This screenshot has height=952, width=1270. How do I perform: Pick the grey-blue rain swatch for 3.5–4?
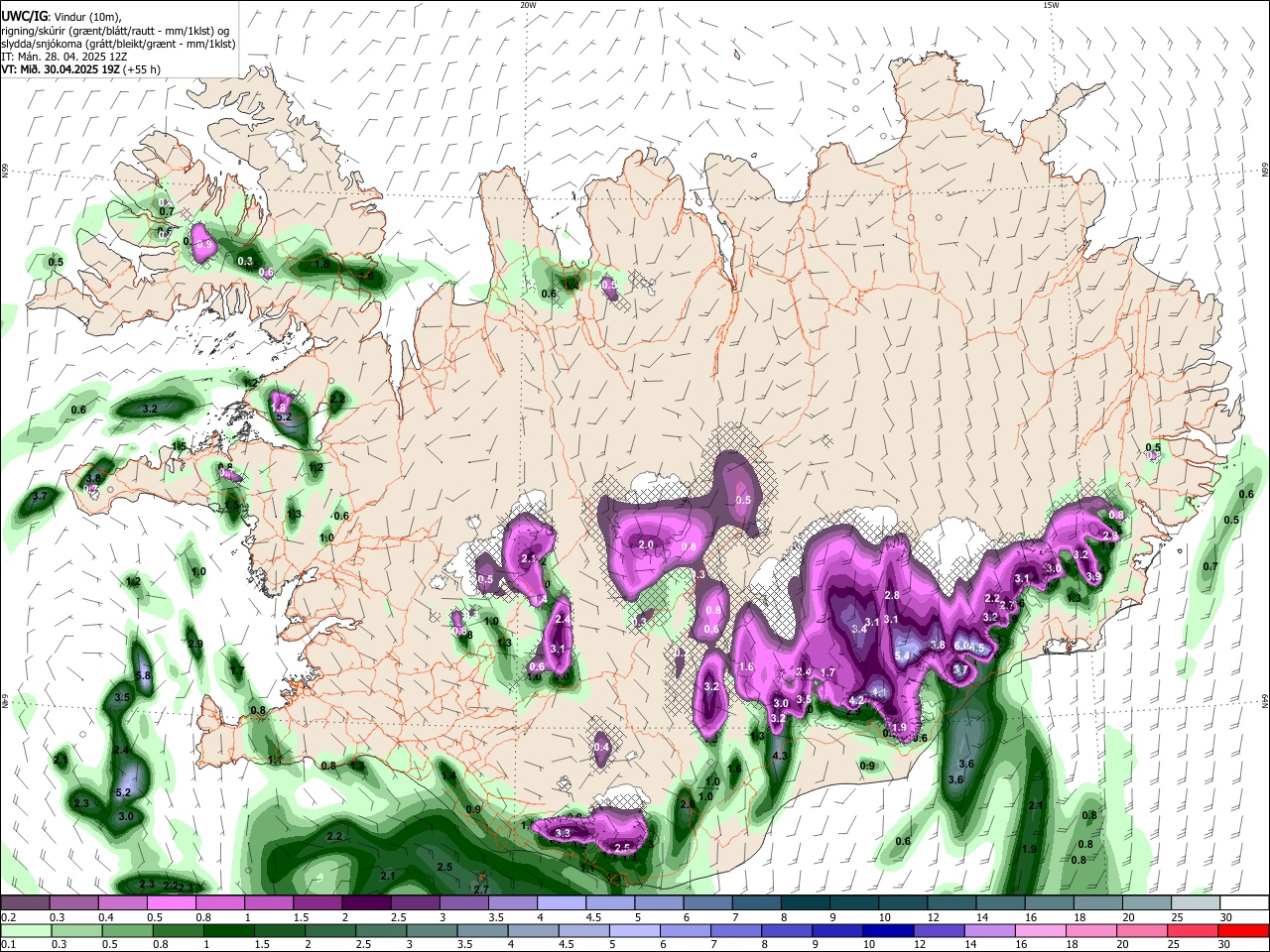(x=484, y=930)
